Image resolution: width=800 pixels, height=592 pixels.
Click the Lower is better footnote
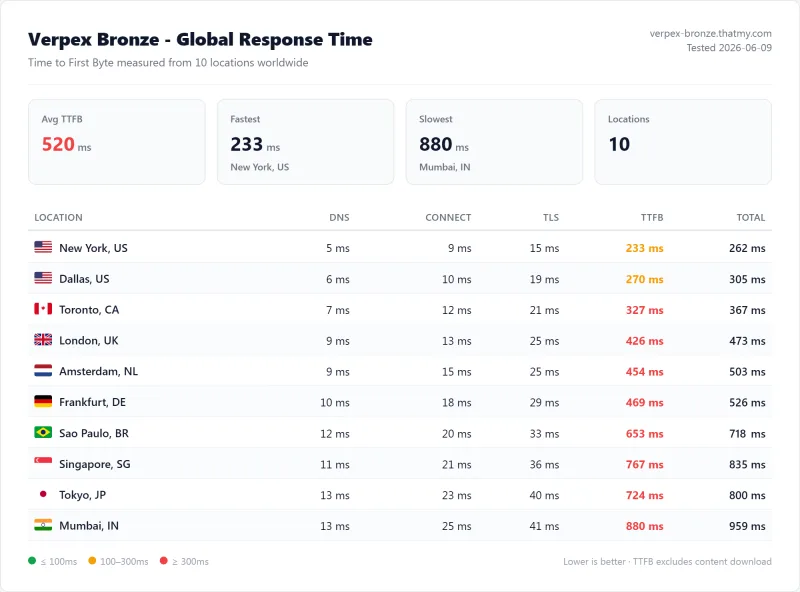tap(667, 561)
